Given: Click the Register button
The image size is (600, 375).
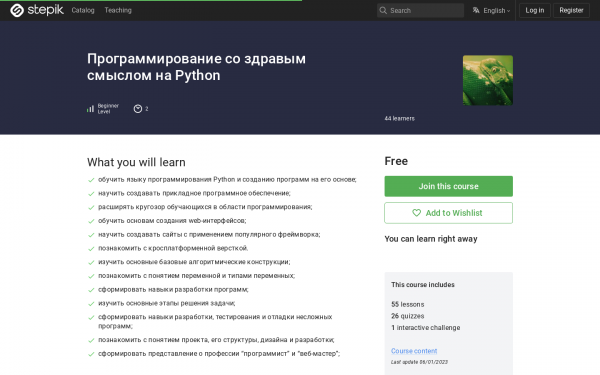Looking at the screenshot, I should point(571,10).
